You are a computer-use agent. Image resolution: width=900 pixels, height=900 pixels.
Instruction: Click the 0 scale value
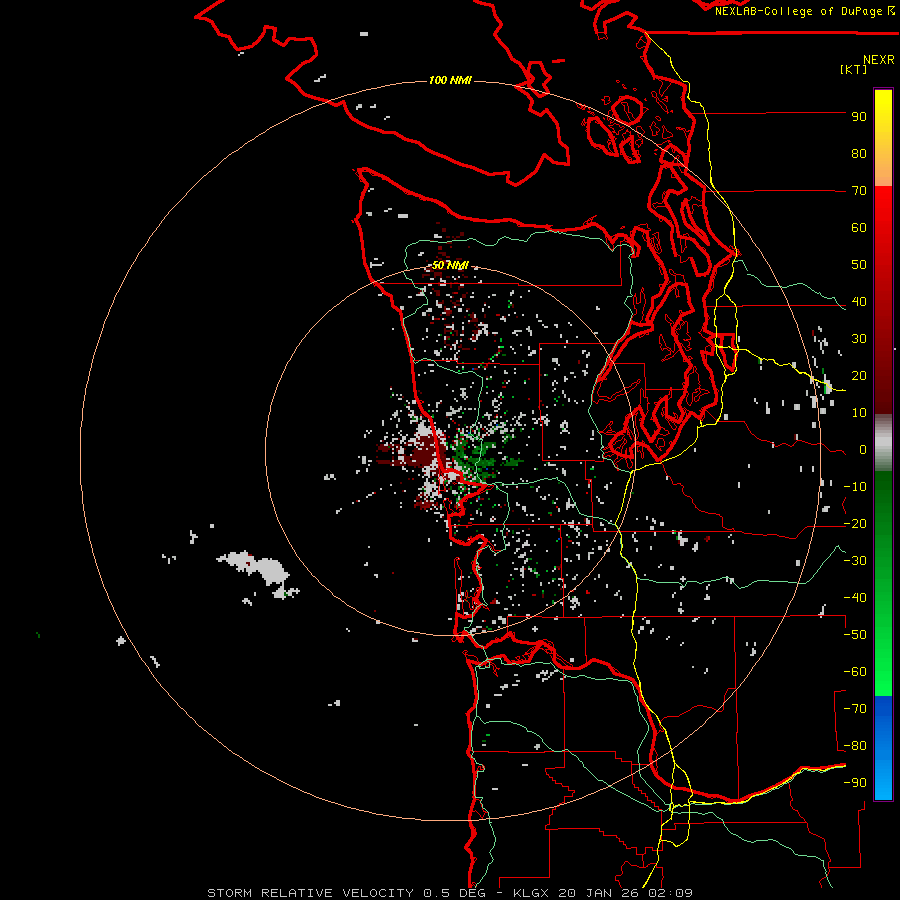(863, 450)
